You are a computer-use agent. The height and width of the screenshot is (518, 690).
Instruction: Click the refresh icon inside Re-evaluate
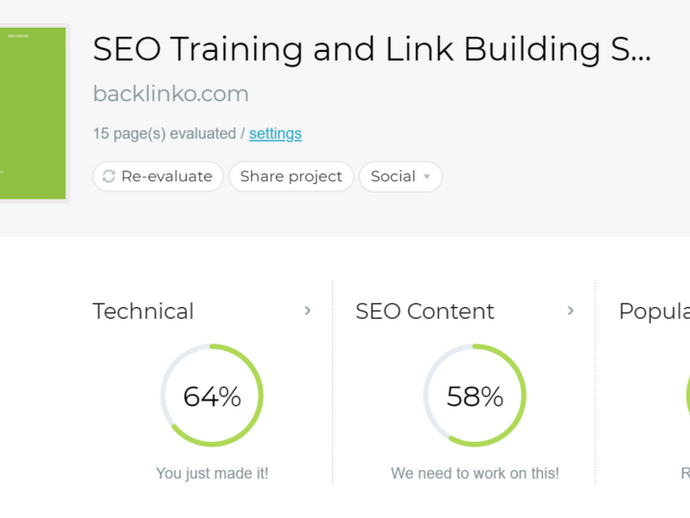tap(109, 177)
